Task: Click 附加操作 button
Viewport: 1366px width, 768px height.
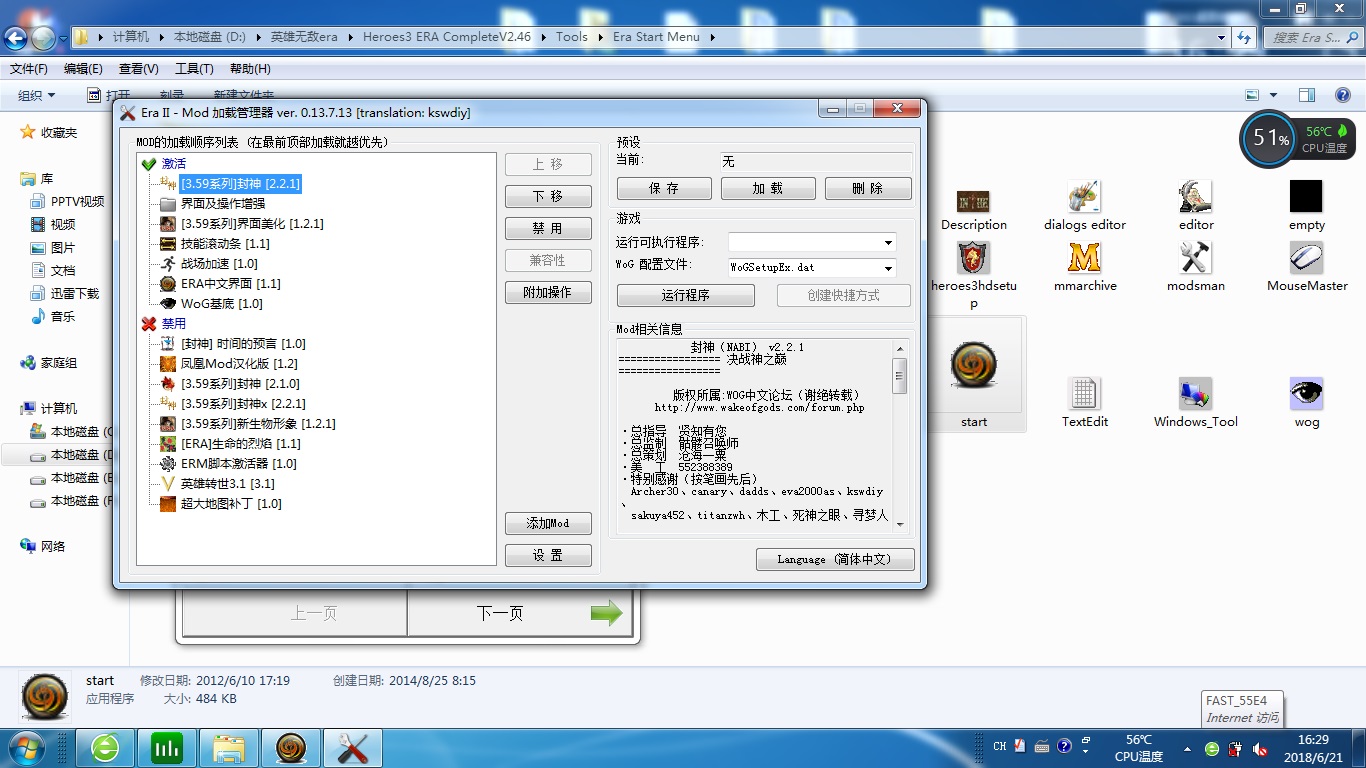Action: coord(548,292)
